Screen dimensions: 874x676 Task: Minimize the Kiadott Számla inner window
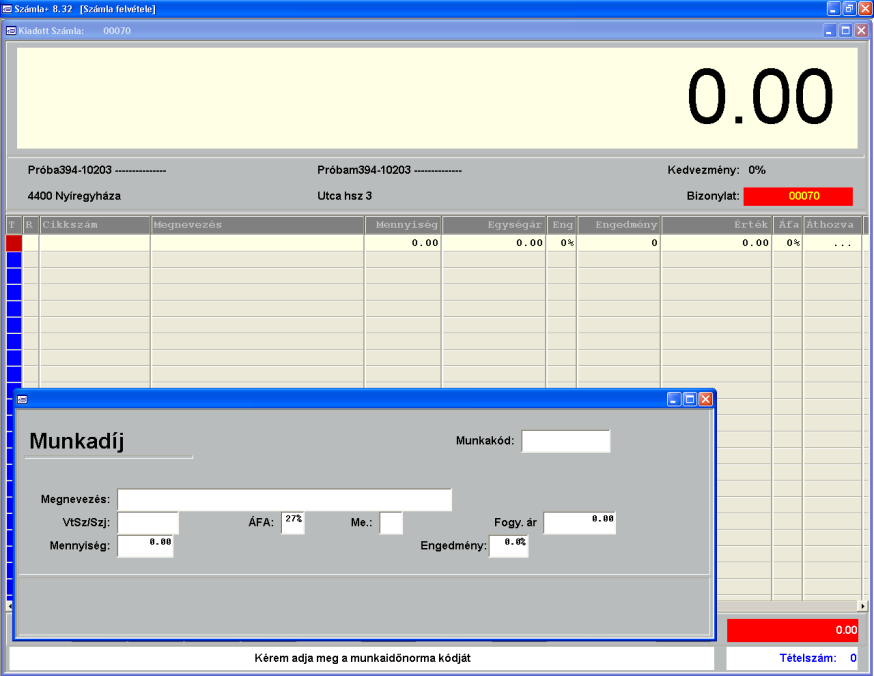coord(829,31)
